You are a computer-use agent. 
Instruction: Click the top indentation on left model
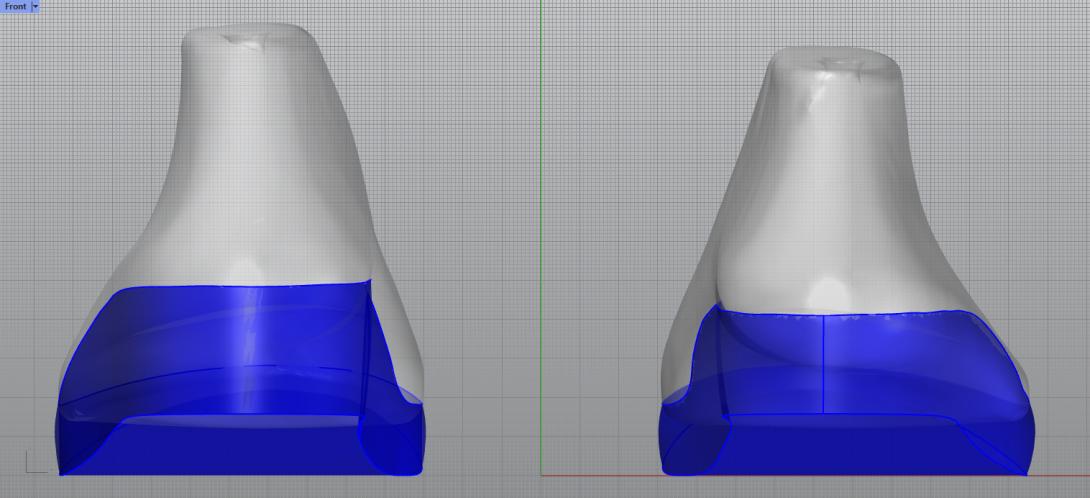click(240, 39)
